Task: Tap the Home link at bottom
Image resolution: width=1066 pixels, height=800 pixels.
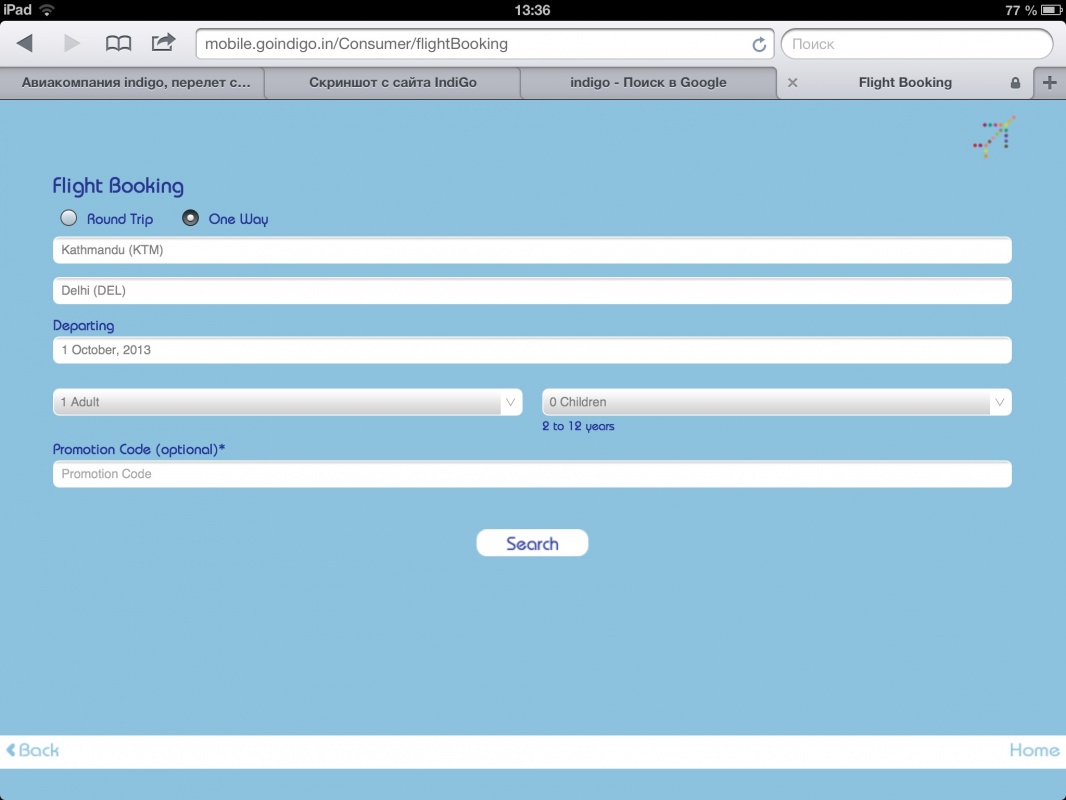Action: tap(1034, 750)
